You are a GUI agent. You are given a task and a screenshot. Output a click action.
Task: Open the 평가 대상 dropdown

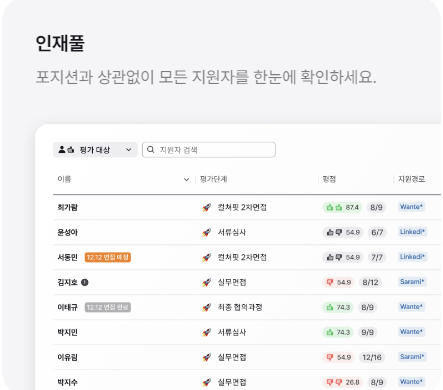pyautogui.click(x=95, y=150)
